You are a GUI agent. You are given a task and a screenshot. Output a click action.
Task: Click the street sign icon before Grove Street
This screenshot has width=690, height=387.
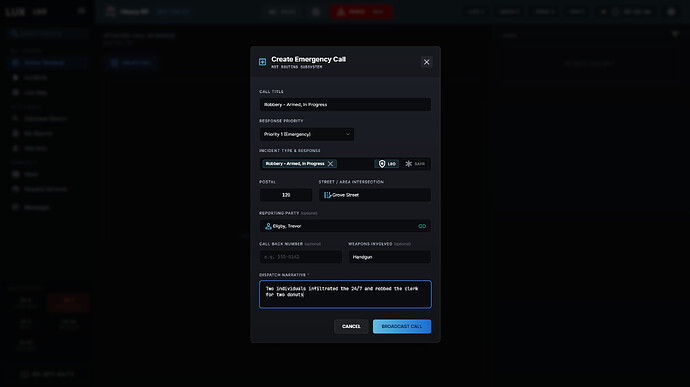pos(327,195)
